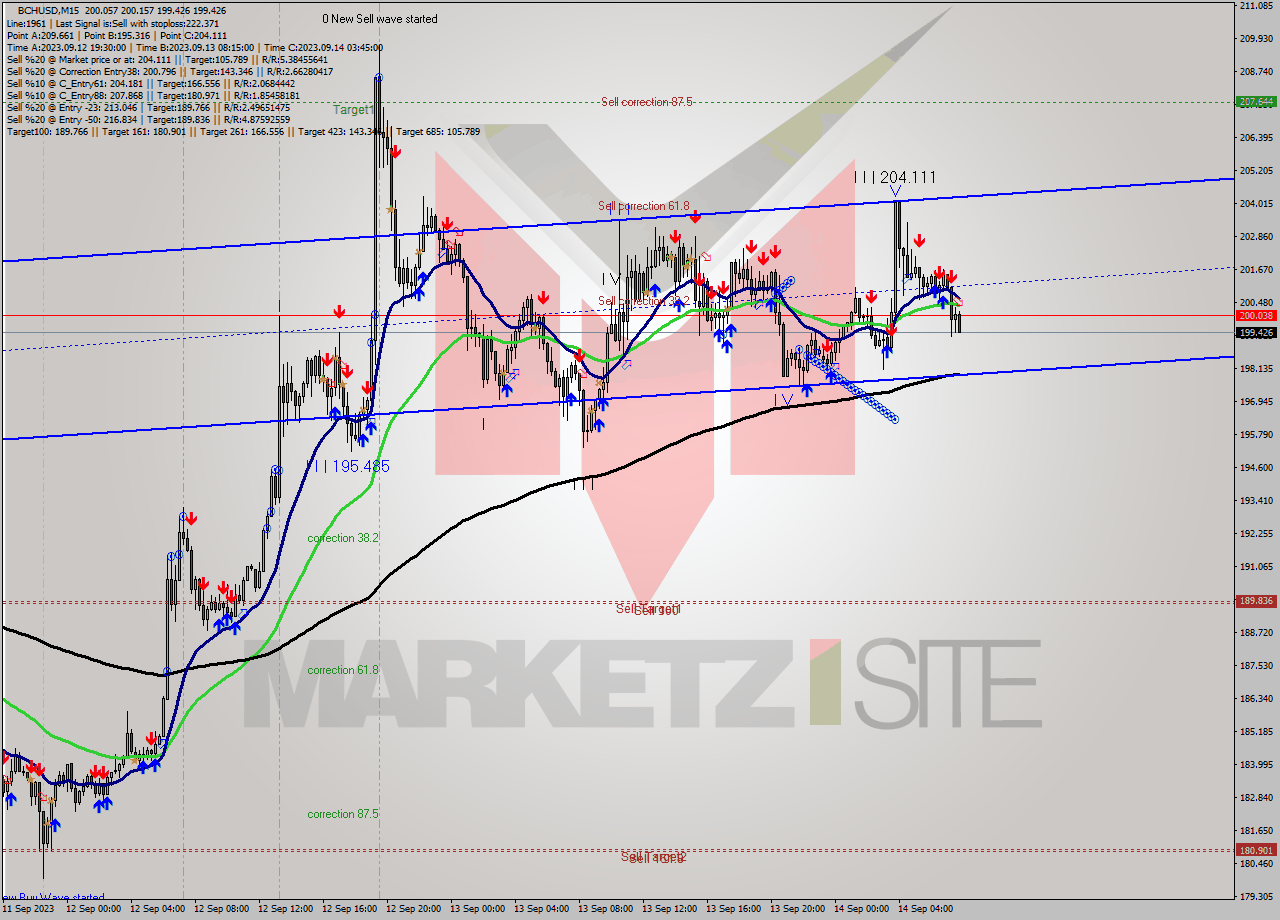Click the '12 Sep 12:00' time label

coord(285,910)
